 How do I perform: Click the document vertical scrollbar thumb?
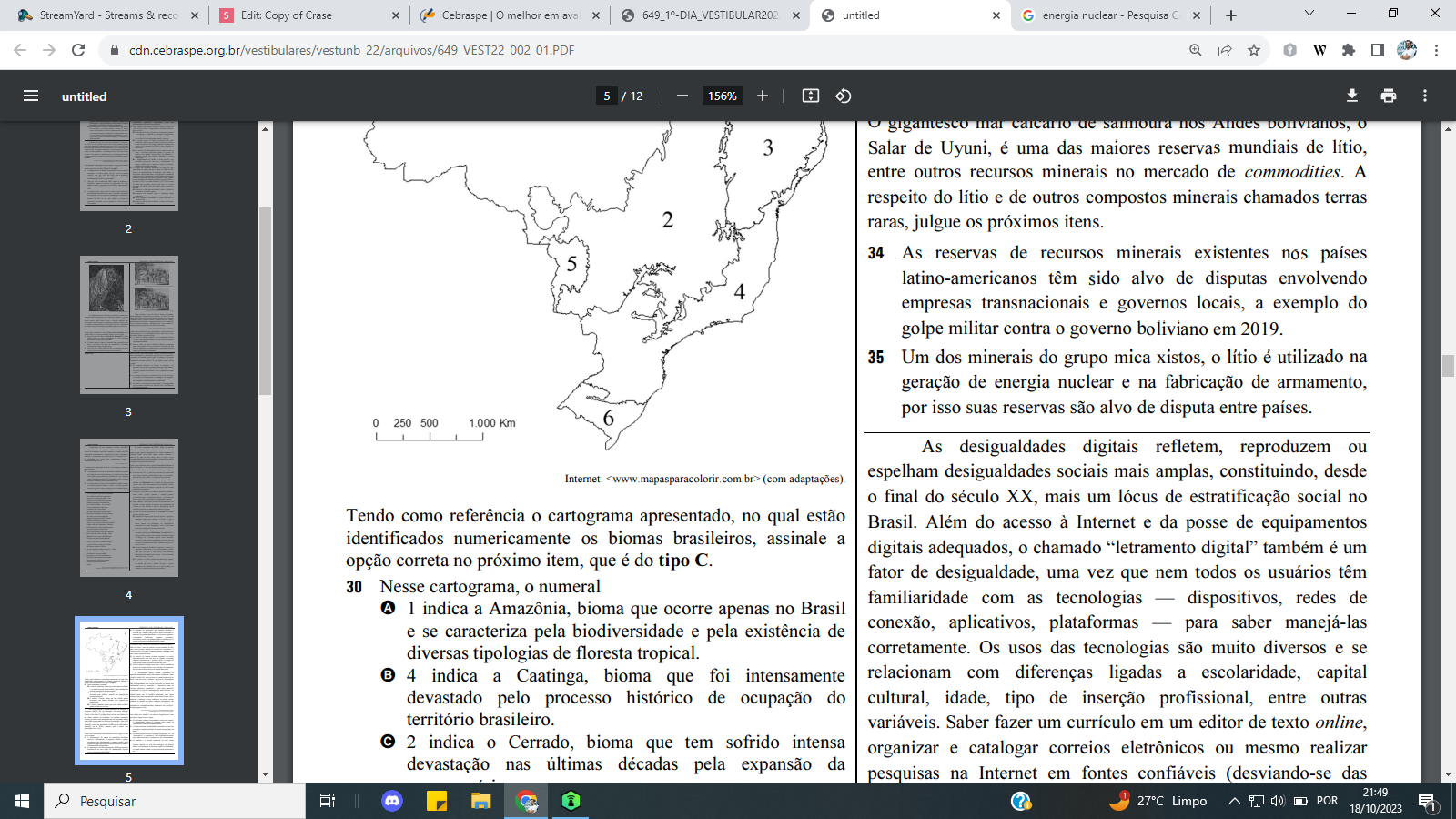click(x=1448, y=365)
